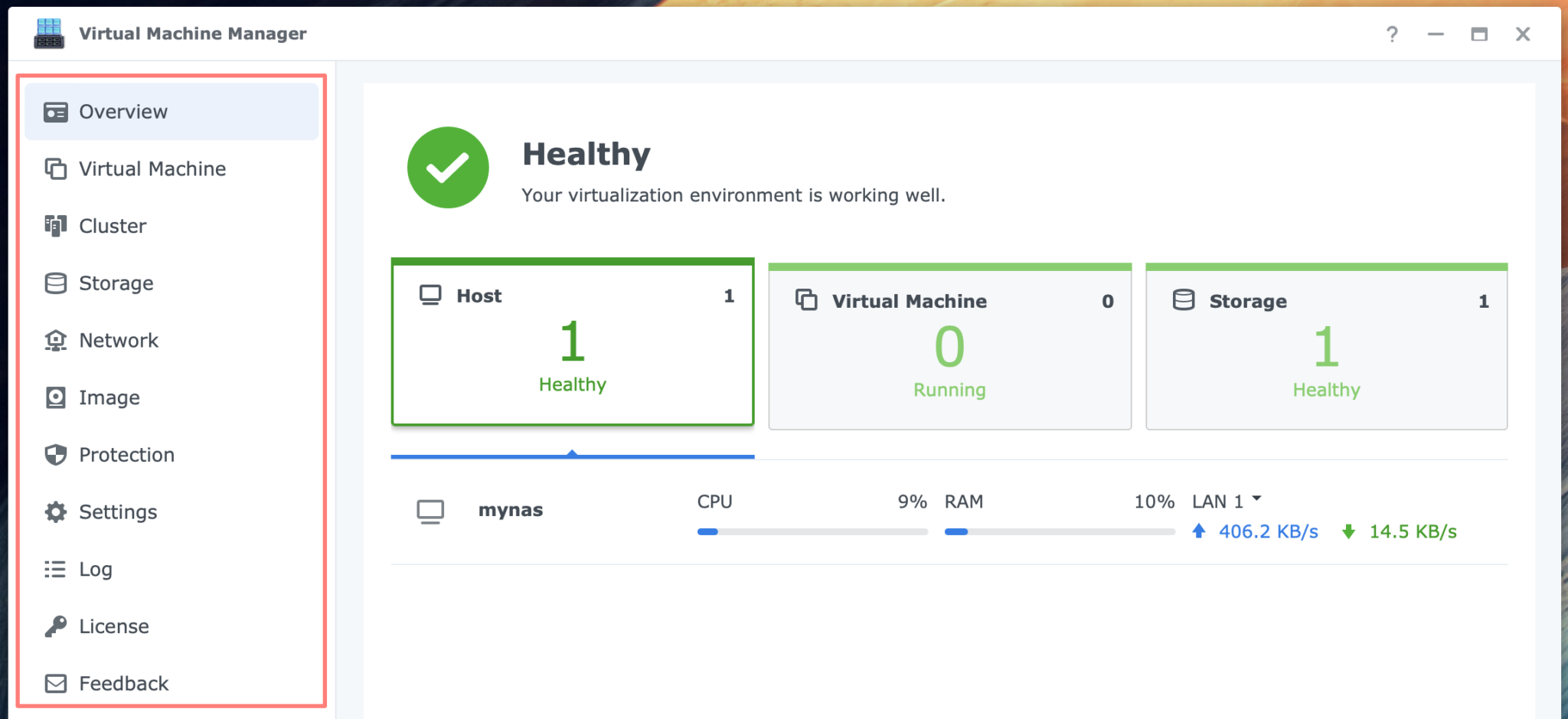Viewport: 1568px width, 719px height.
Task: Select the Cluster sidebar icon
Action: click(54, 225)
